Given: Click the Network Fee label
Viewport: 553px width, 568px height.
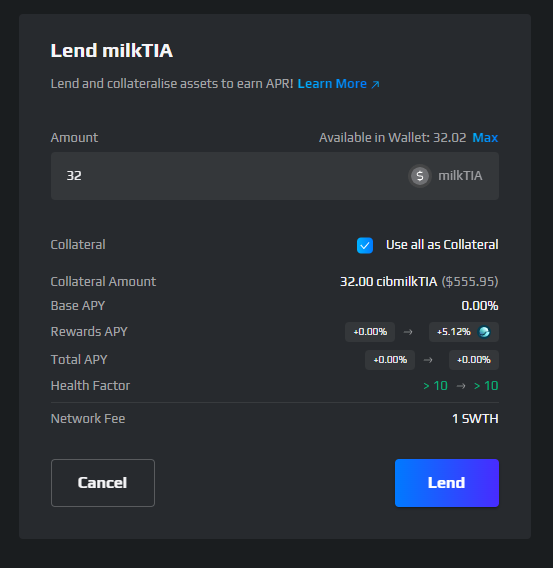Looking at the screenshot, I should pyautogui.click(x=88, y=419).
